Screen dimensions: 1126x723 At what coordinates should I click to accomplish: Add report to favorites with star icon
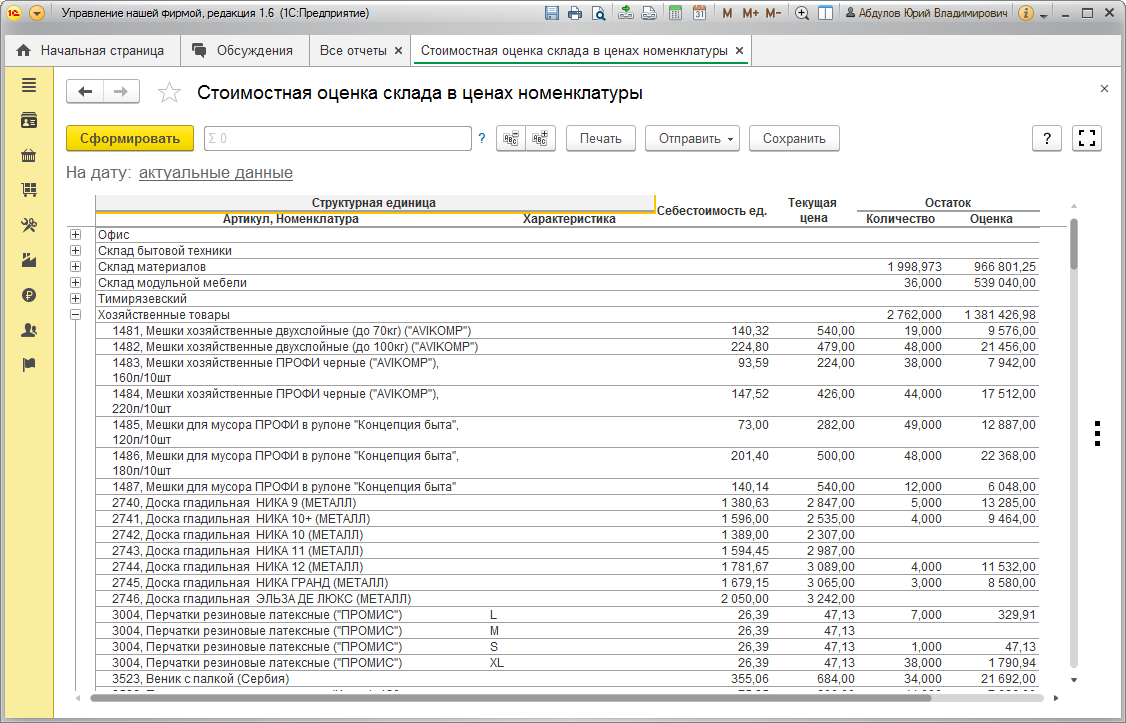(170, 93)
